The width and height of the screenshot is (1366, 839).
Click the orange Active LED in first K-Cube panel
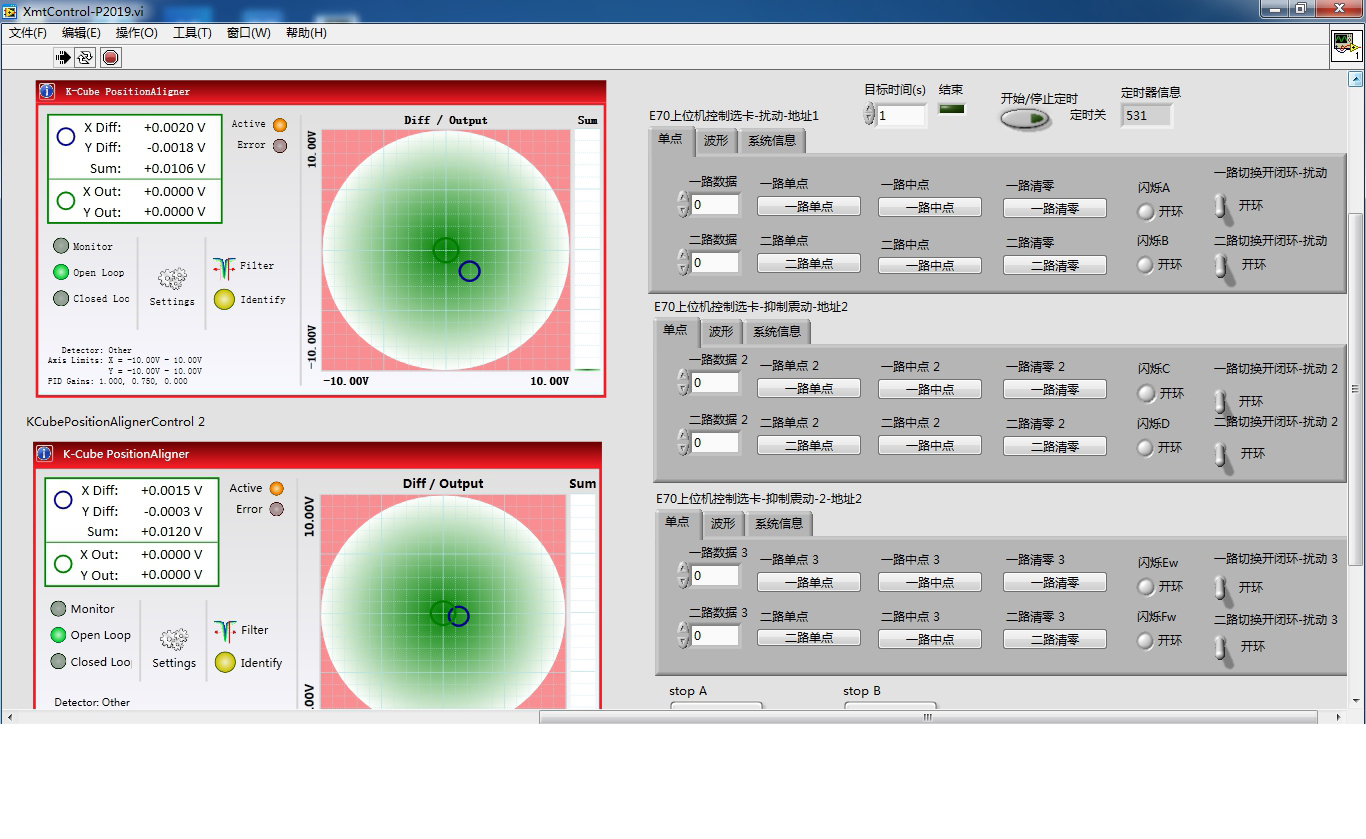(x=280, y=125)
